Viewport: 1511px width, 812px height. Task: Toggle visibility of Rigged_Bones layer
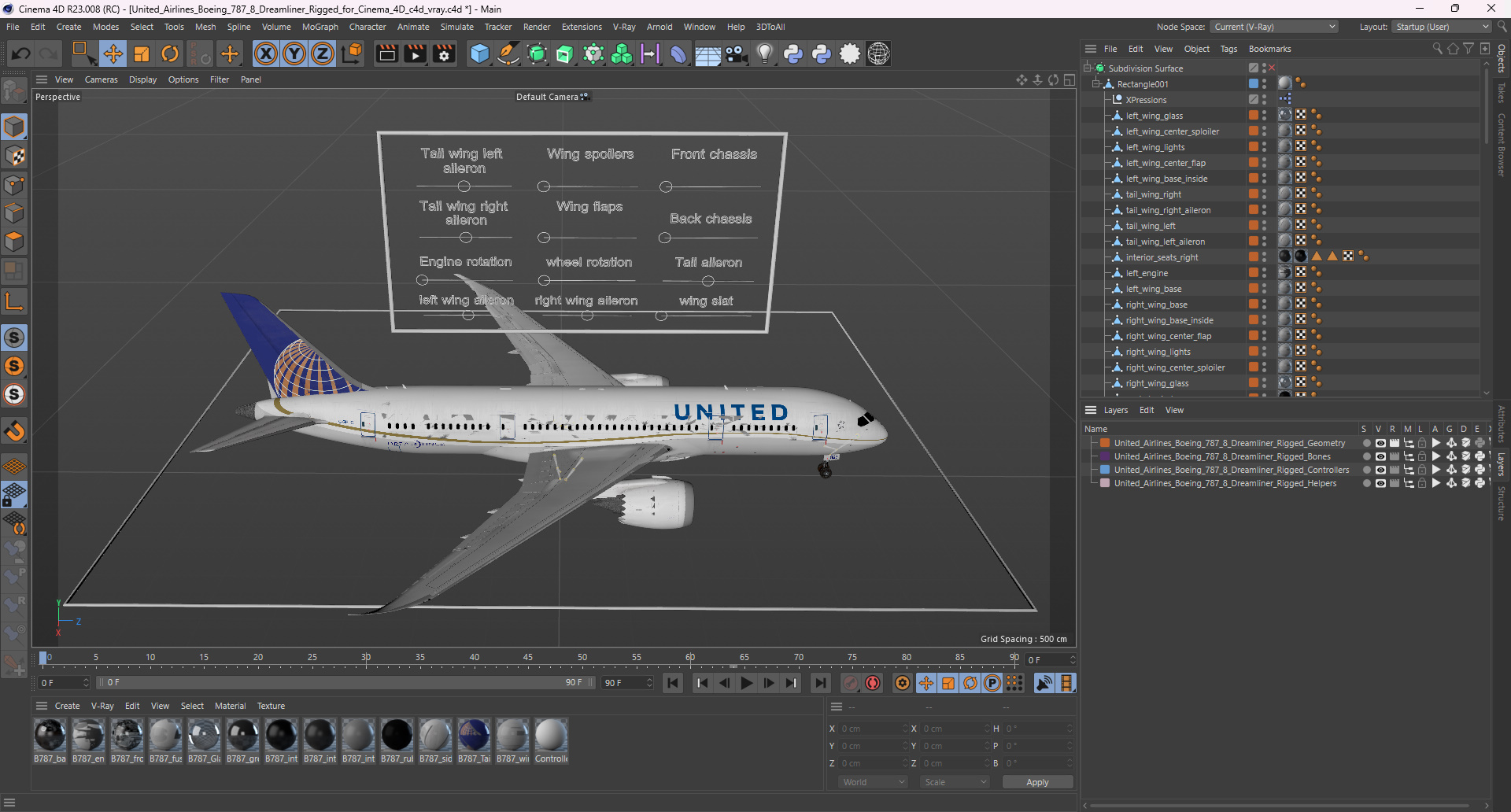[1380, 456]
